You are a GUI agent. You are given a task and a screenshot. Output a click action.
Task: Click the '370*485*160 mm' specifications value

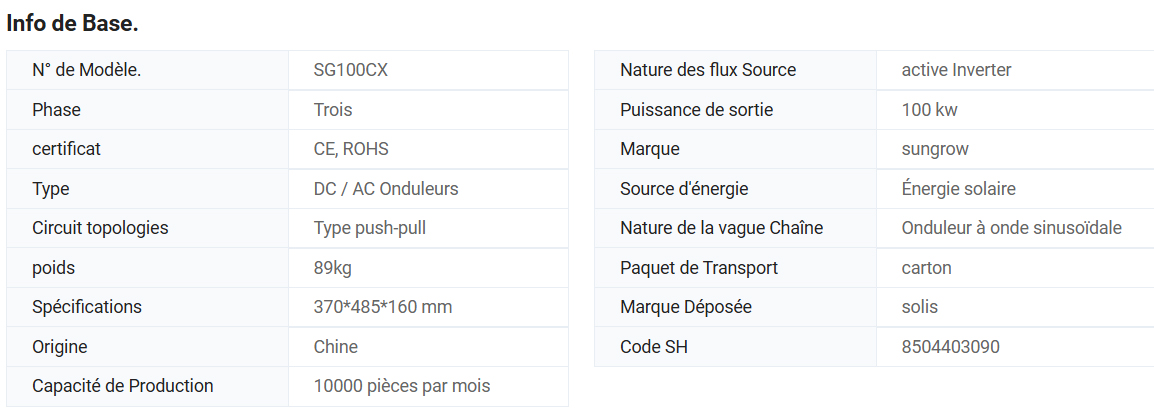[x=383, y=307]
